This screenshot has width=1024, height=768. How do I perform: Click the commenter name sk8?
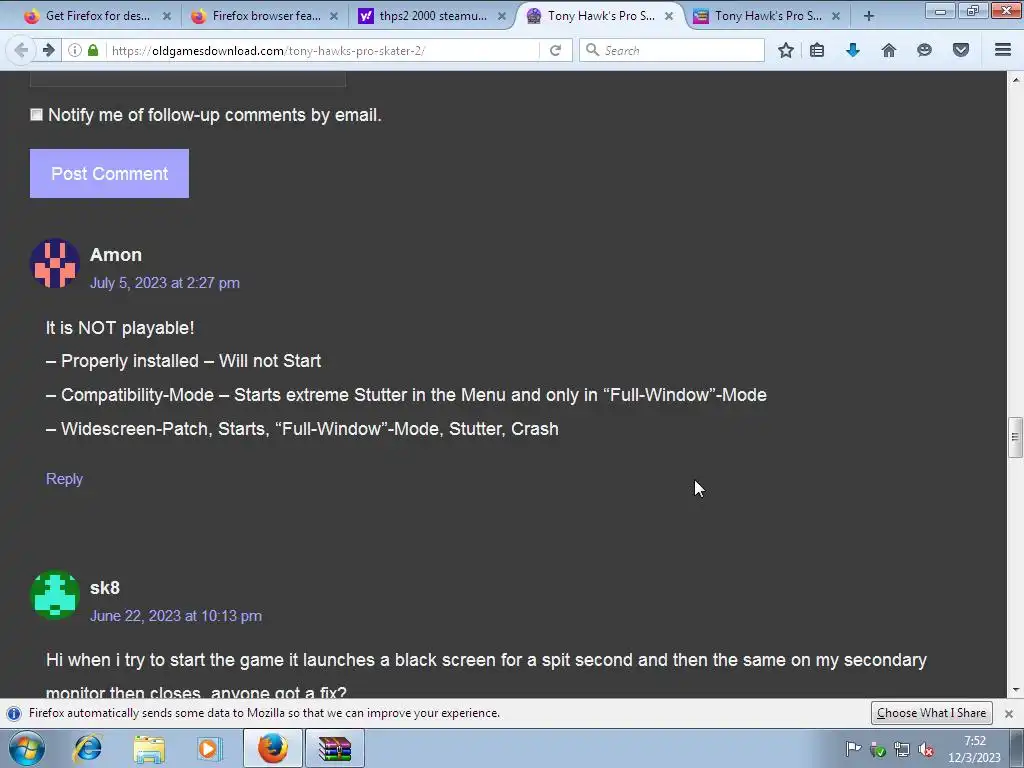pyautogui.click(x=104, y=588)
